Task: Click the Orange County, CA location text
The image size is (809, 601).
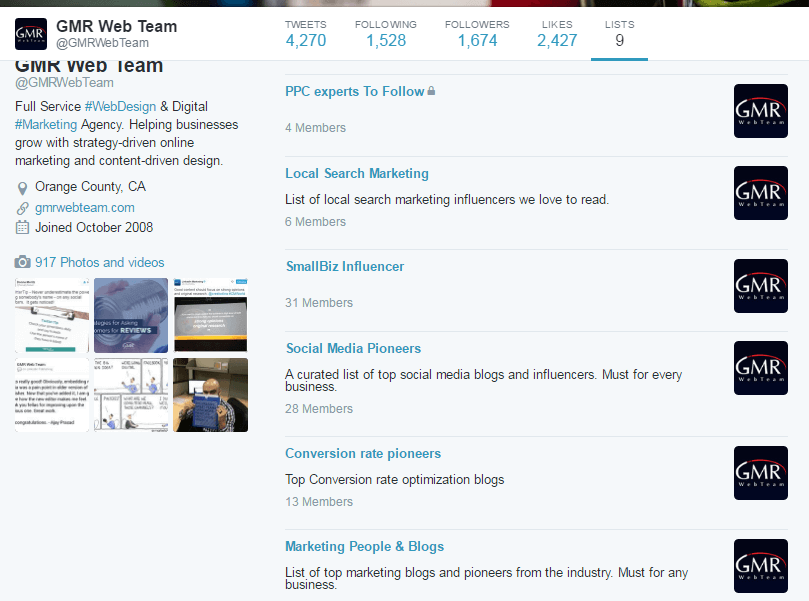Action: tap(90, 186)
